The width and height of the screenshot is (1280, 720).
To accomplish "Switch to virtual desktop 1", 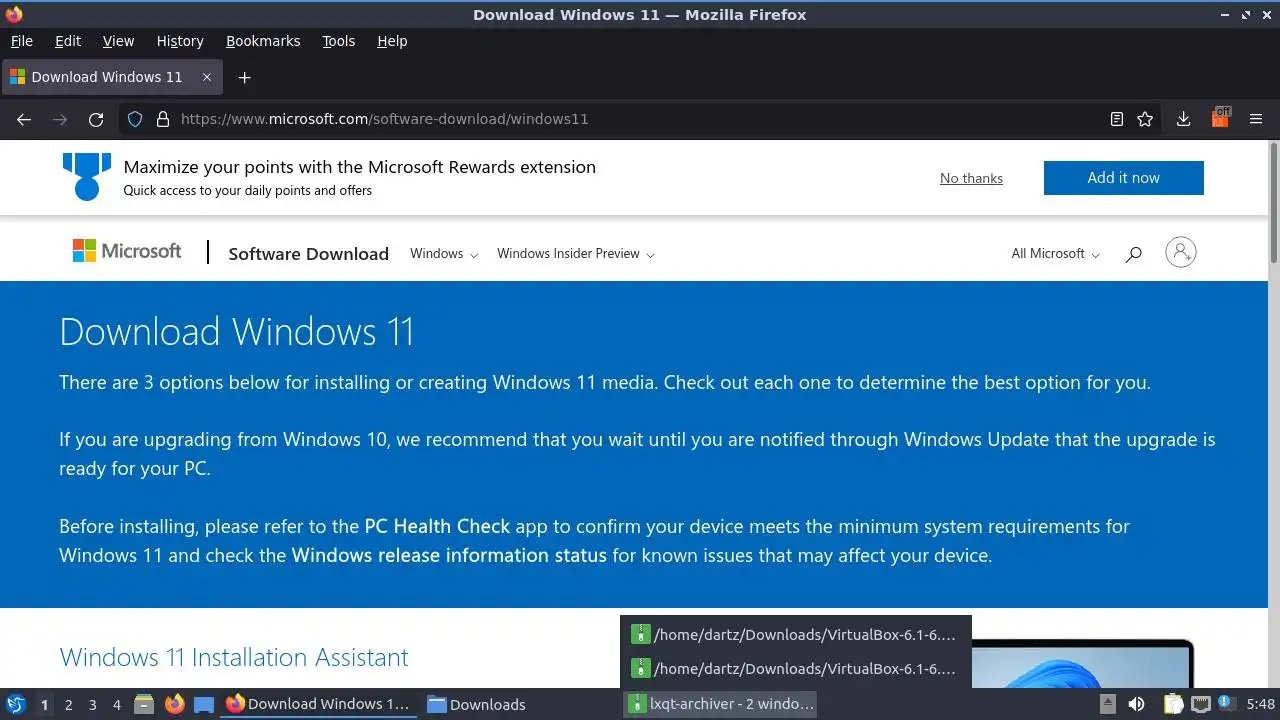I will [x=44, y=704].
